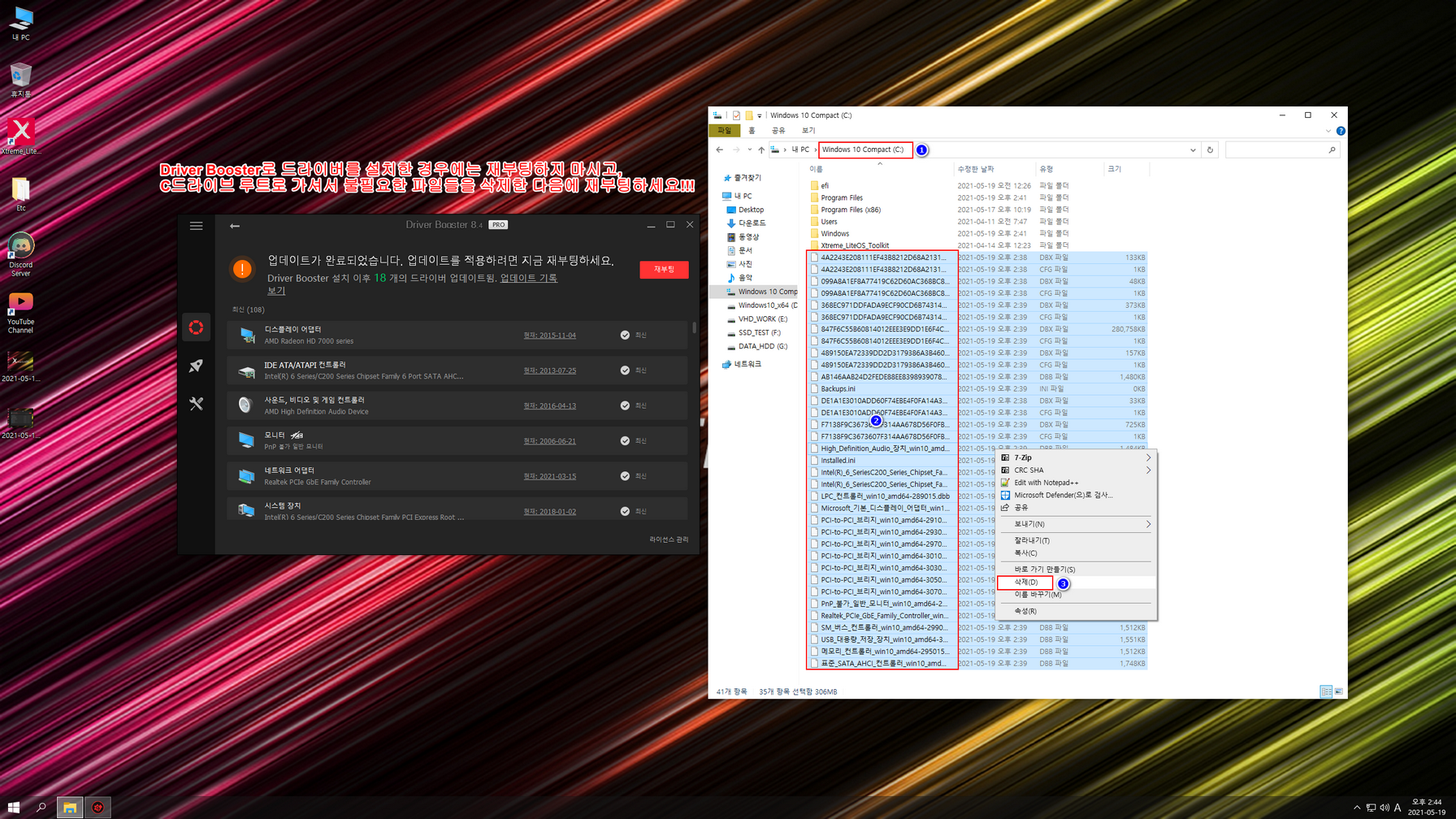Click check mark for 시스템 장치 row
Screen dimensions: 1456x819
(625, 511)
